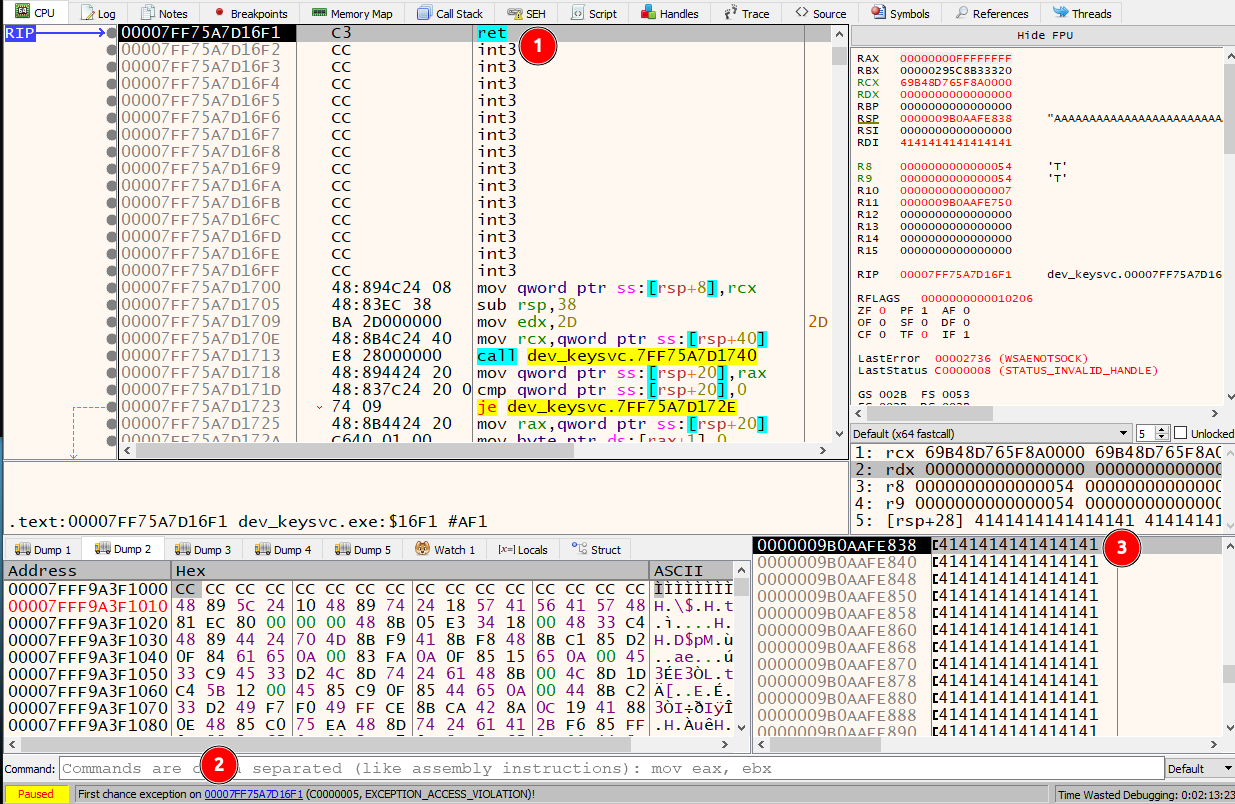The height and width of the screenshot is (804, 1235).
Task: Click the Hide FPU button
Action: (x=1044, y=35)
